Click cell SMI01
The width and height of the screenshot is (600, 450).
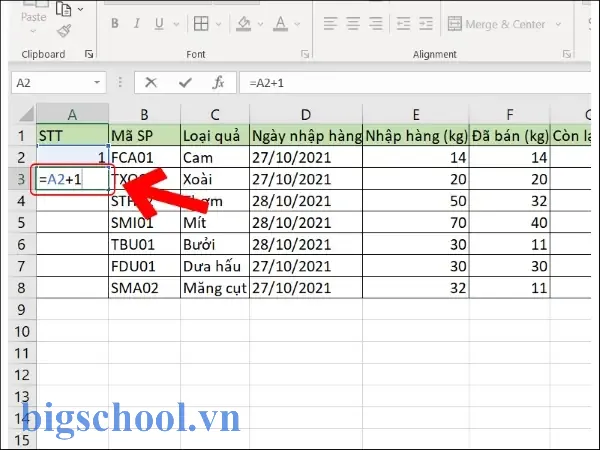(x=144, y=222)
